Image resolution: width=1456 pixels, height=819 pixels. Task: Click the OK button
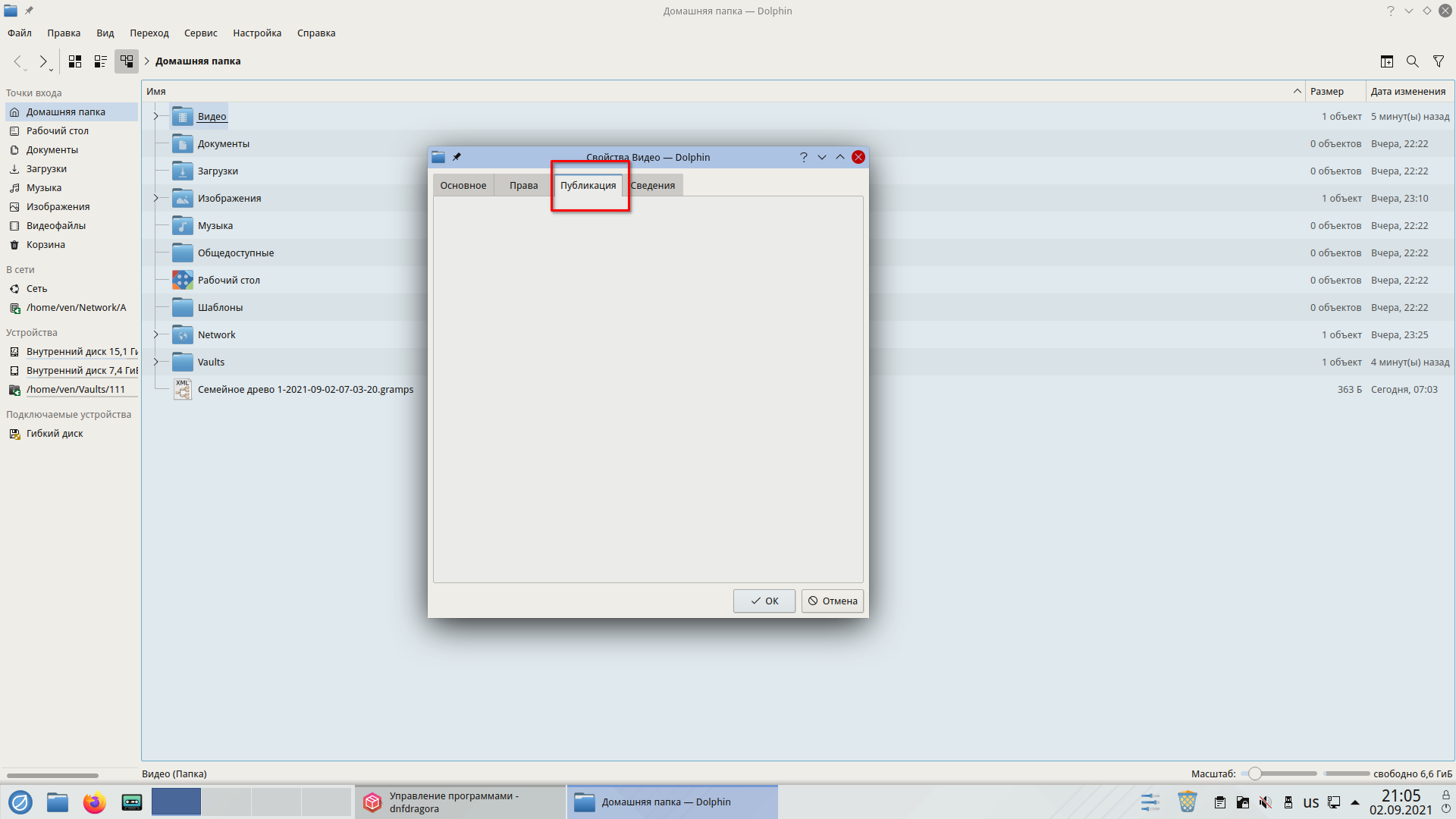click(x=764, y=601)
